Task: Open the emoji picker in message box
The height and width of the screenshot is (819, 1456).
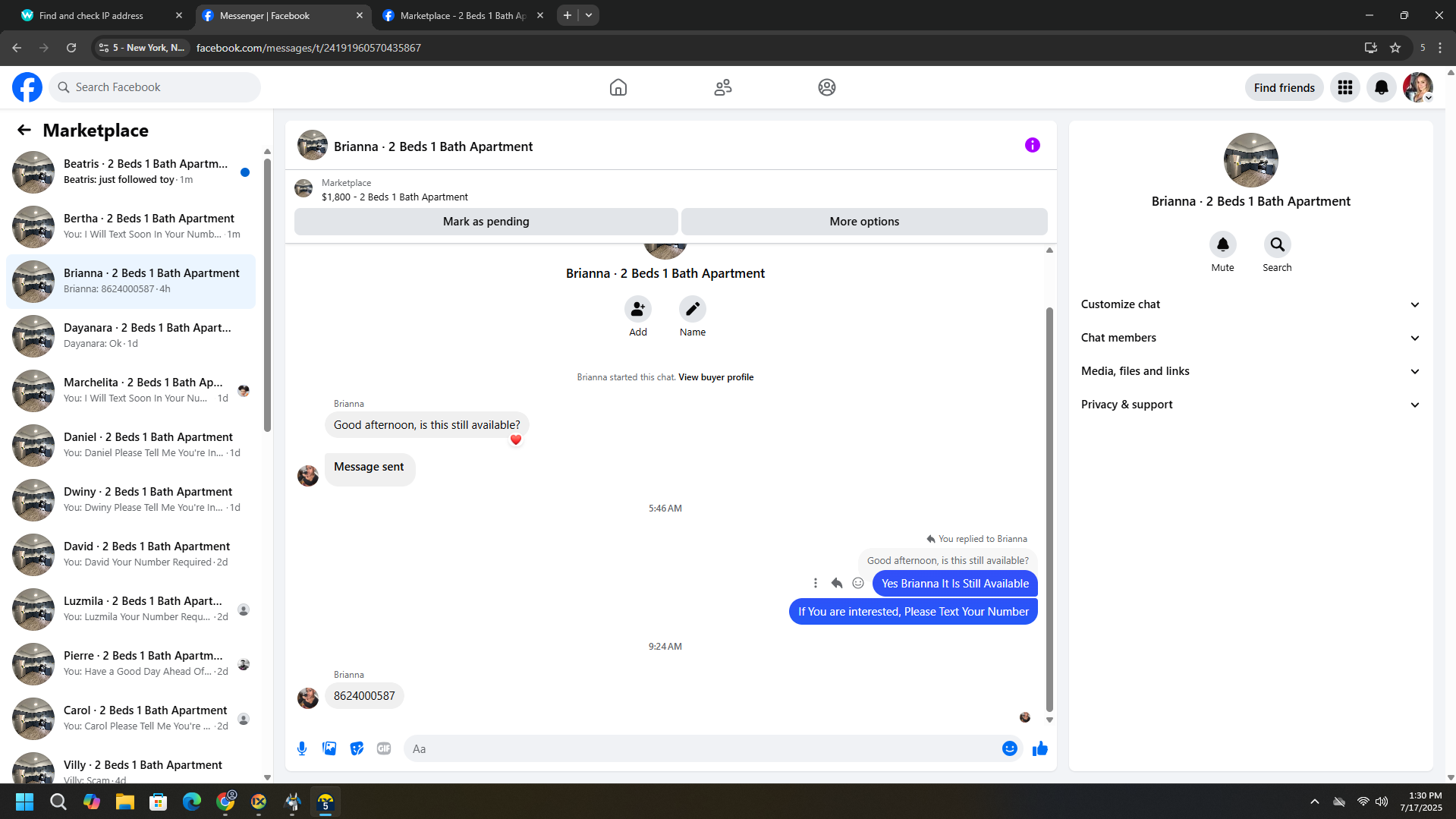Action: point(1010,748)
